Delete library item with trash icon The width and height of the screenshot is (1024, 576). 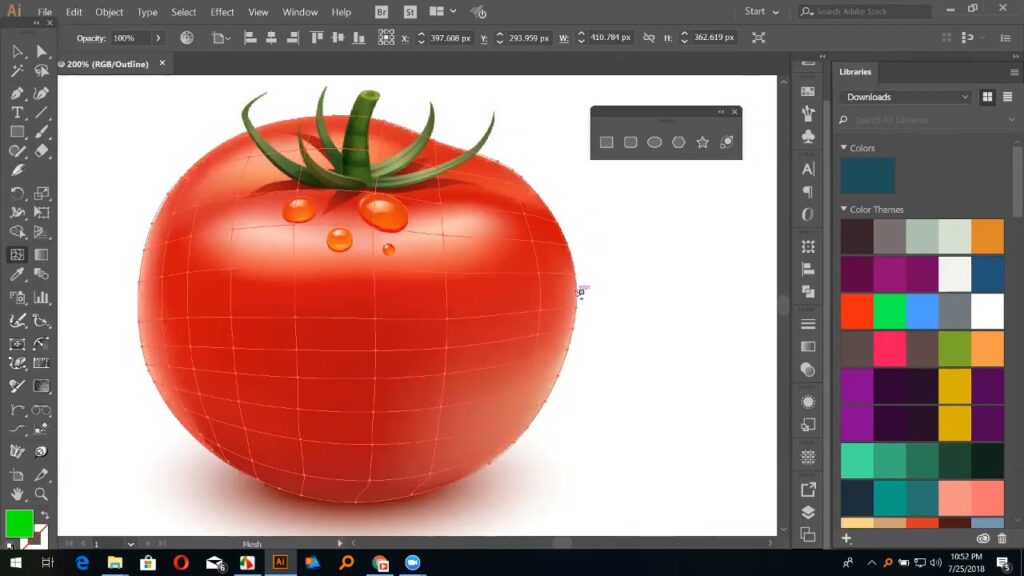[x=1002, y=538]
